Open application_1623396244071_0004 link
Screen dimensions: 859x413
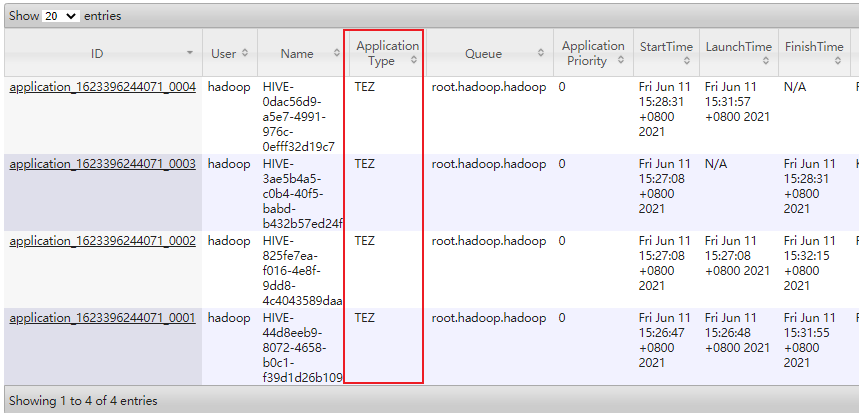pyautogui.click(x=102, y=87)
